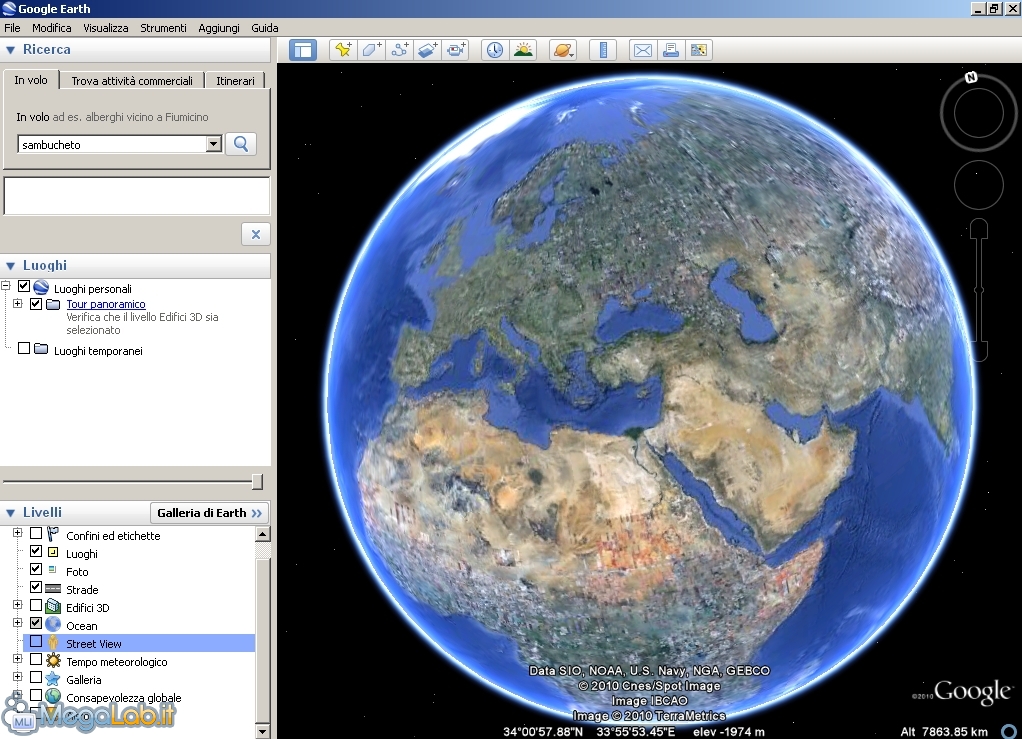Collapse the Livelli panel
Image resolution: width=1022 pixels, height=739 pixels.
[10, 513]
